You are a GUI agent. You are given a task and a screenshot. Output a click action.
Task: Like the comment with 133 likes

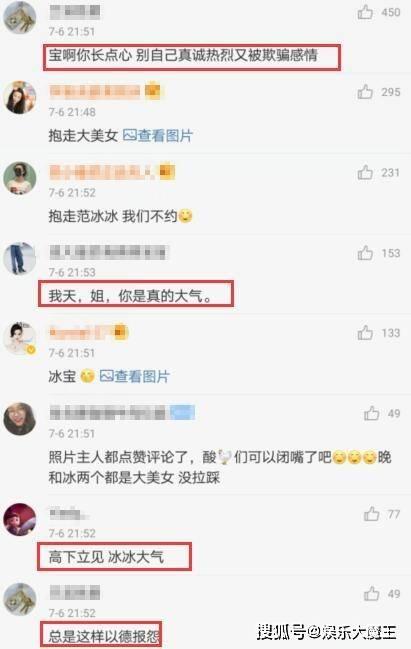point(365,333)
